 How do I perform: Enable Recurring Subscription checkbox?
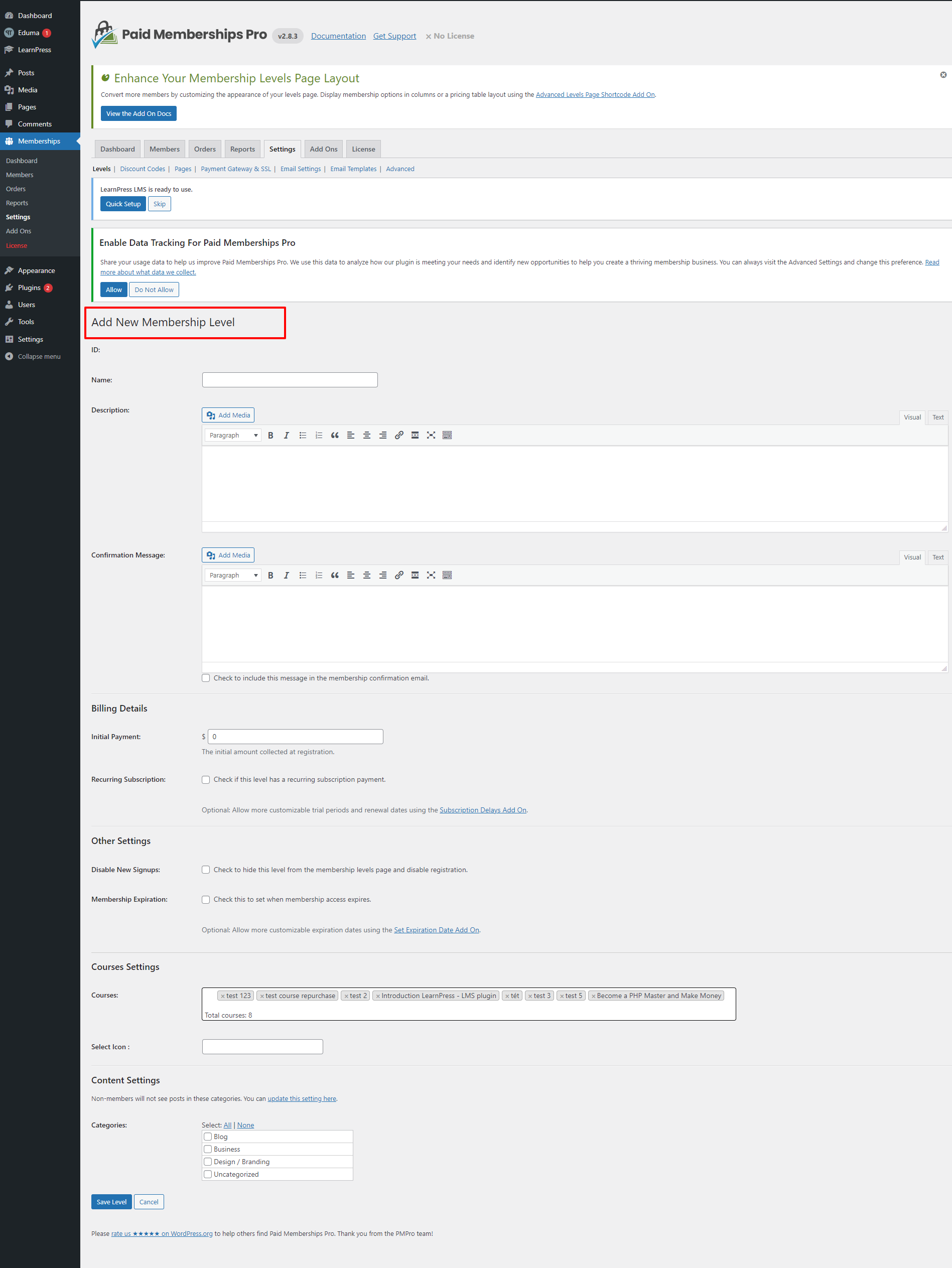tap(206, 780)
